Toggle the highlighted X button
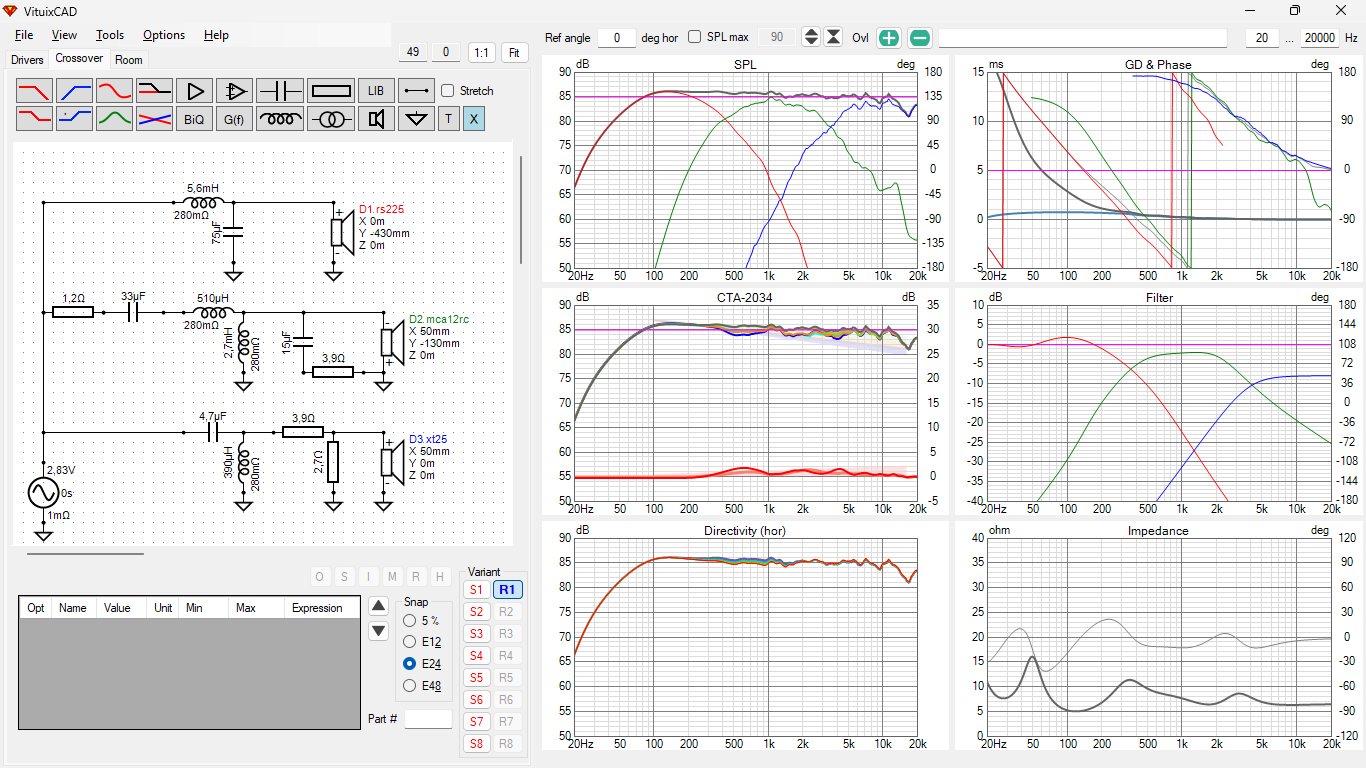The width and height of the screenshot is (1366, 768). [474, 119]
